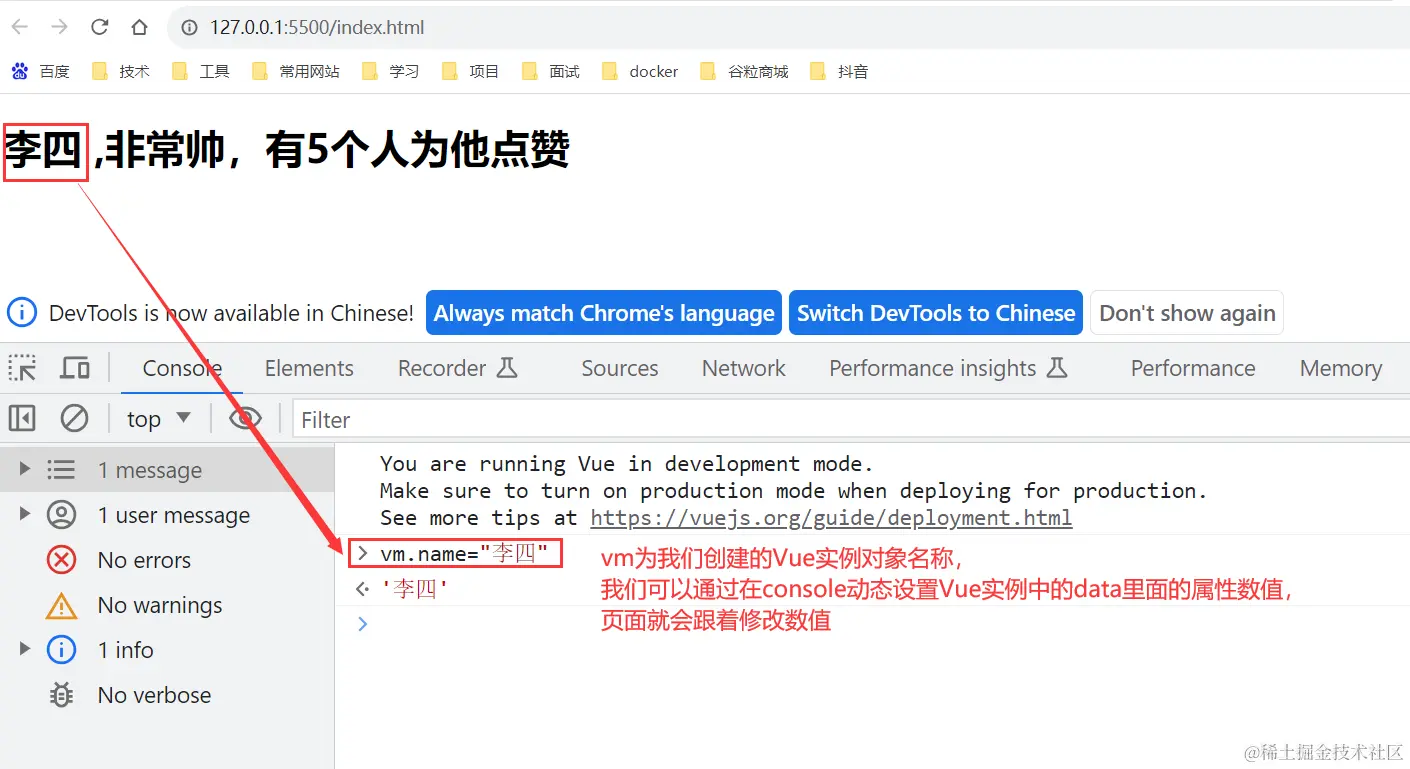Screen dimensions: 1410x769
Task: Open the top JavaScript context dropdown
Action: (159, 419)
